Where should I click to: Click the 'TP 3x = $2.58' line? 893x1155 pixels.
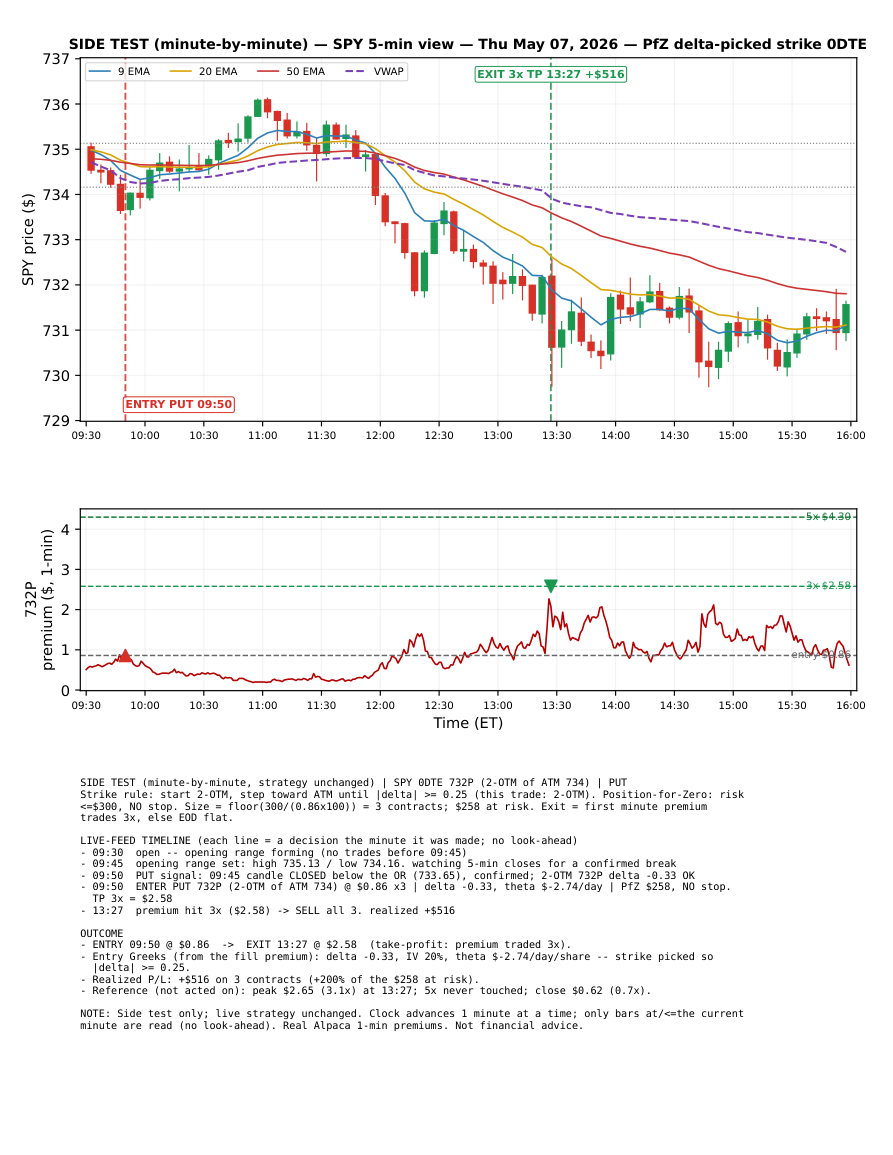(x=133, y=899)
